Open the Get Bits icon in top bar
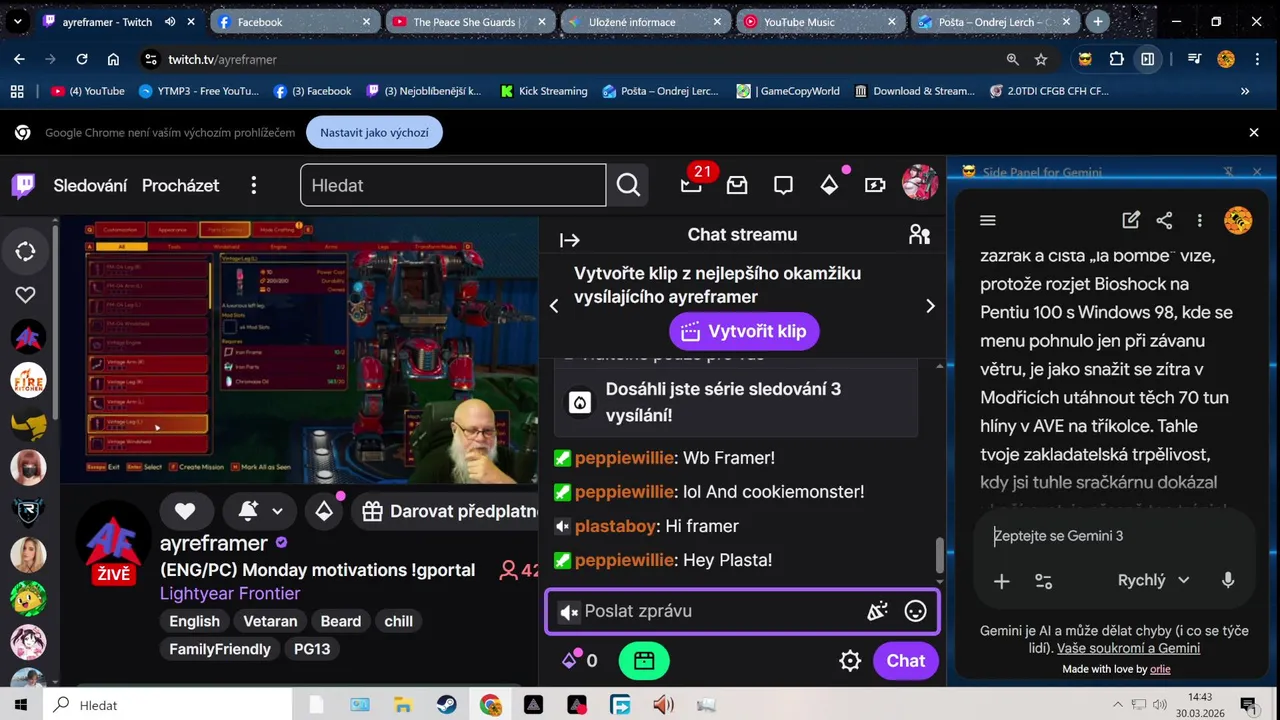Screen dimensions: 1280x720 click(829, 185)
